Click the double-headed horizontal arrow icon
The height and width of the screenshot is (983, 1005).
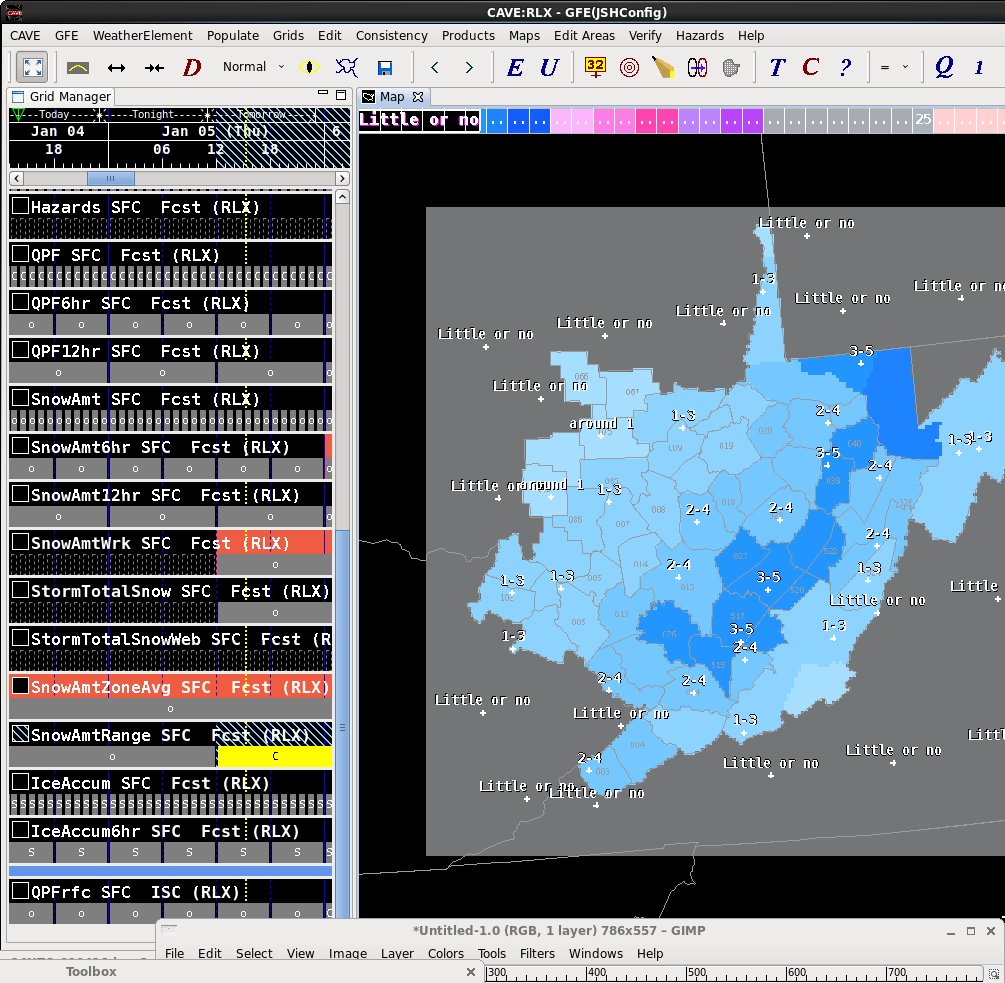(x=117, y=67)
